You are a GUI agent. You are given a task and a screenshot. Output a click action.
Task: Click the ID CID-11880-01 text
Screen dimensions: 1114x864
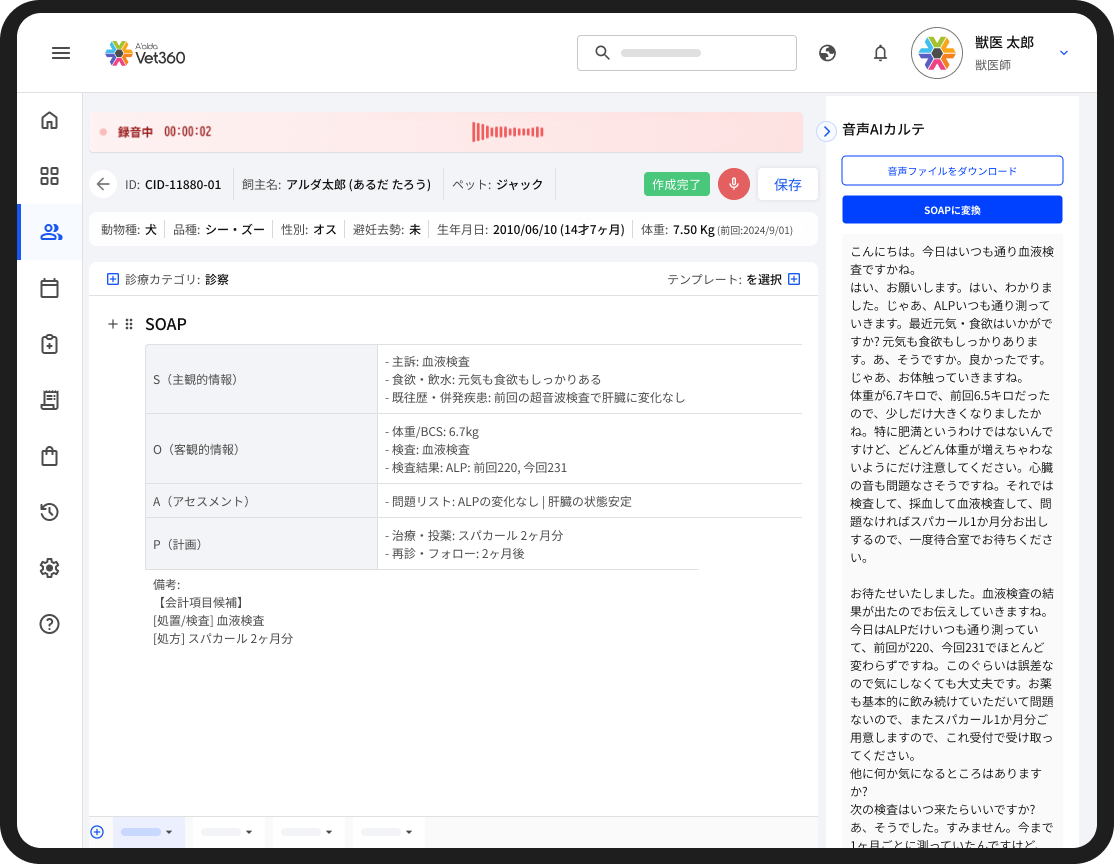173,185
